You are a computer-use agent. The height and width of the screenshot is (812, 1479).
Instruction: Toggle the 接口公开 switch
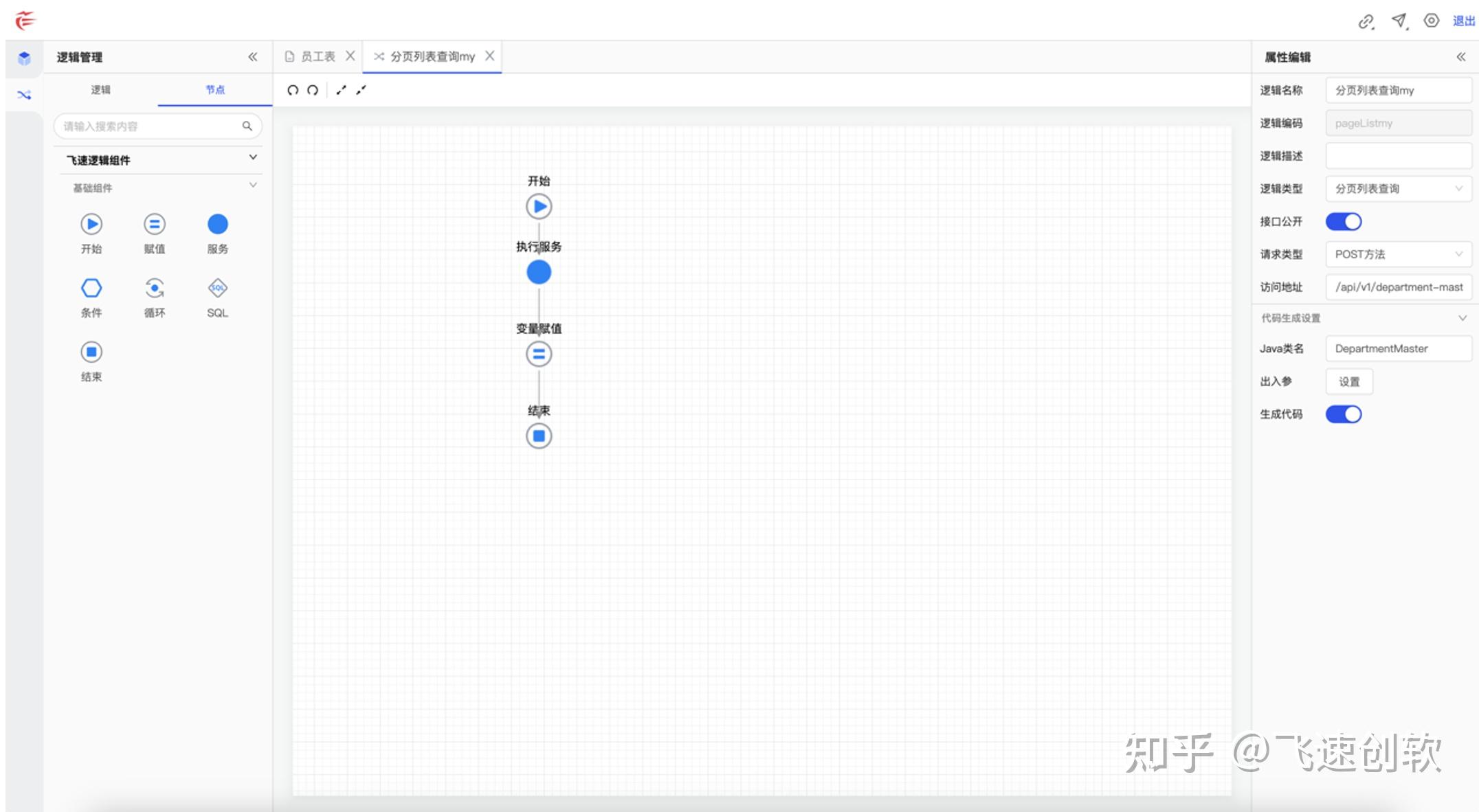[1343, 221]
